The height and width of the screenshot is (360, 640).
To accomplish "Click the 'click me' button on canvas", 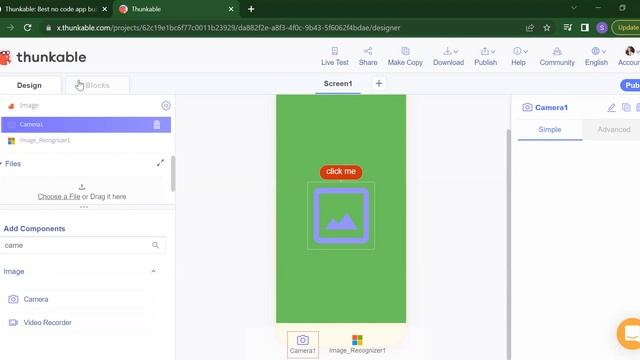I will coord(341,172).
